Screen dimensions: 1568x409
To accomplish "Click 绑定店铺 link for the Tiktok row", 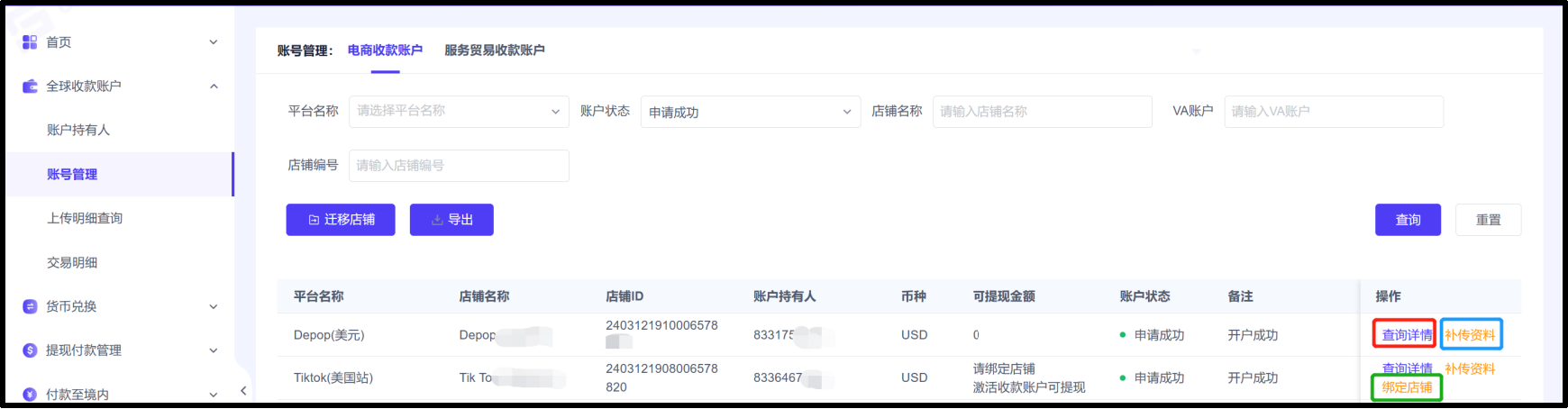I will tap(1407, 387).
